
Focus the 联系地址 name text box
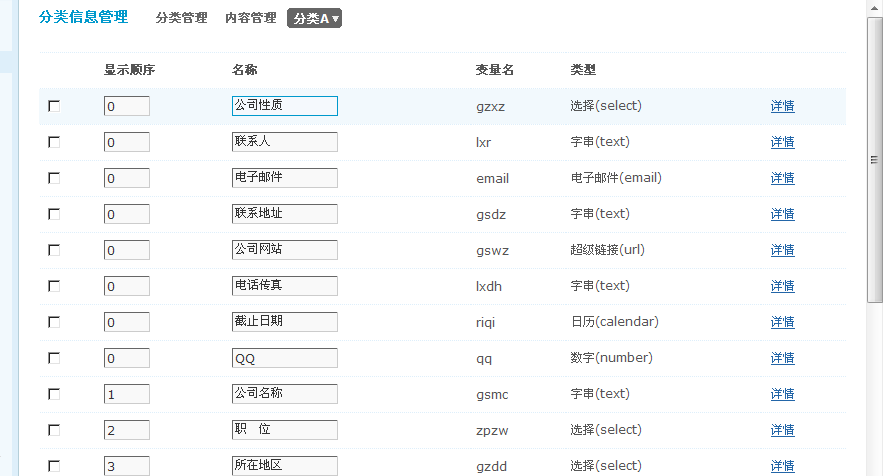pos(284,214)
